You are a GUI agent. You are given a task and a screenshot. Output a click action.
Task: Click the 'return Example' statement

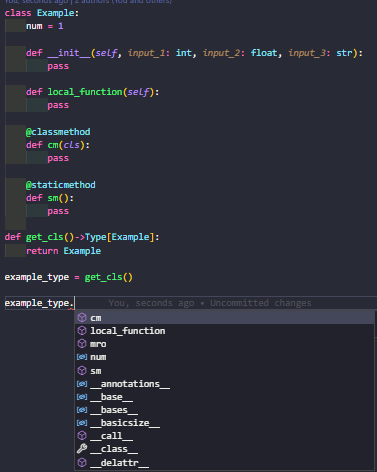tap(63, 251)
